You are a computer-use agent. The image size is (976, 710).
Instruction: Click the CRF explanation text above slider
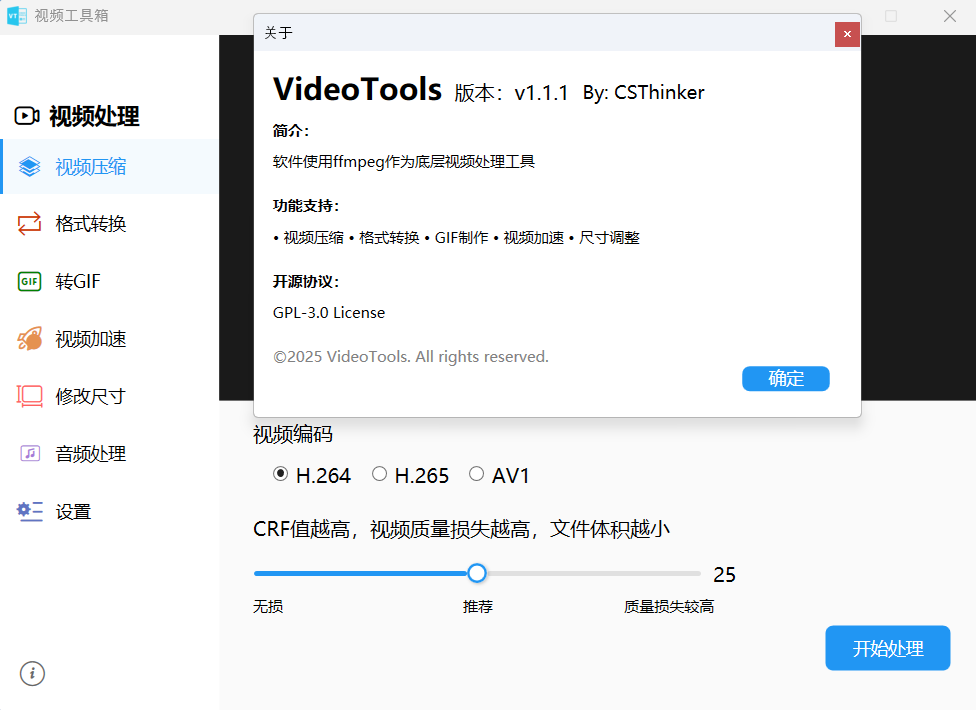coord(461,530)
